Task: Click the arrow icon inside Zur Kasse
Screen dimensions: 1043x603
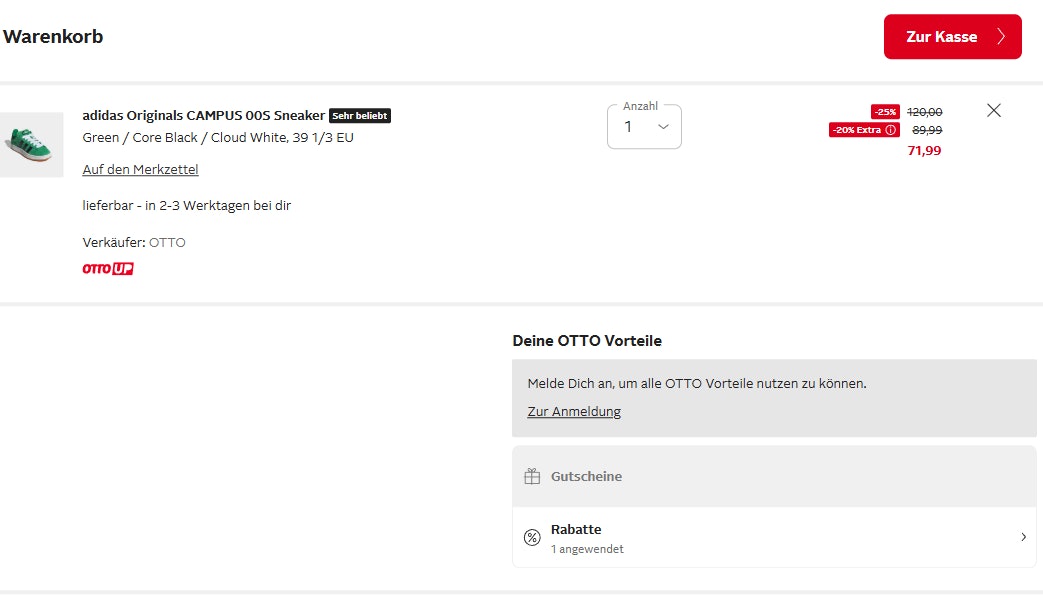Action: (x=1001, y=37)
